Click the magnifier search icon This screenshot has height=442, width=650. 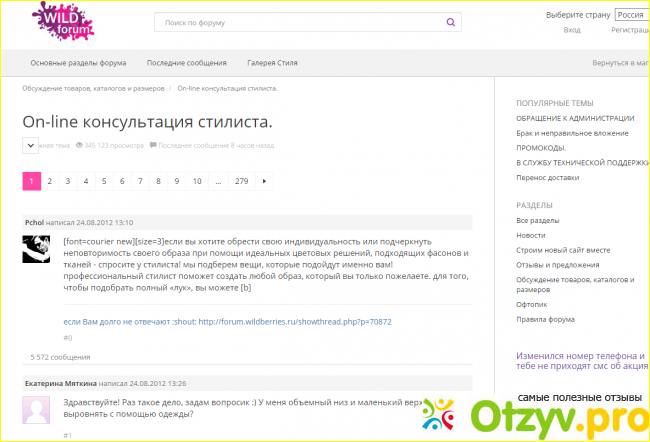click(x=451, y=21)
